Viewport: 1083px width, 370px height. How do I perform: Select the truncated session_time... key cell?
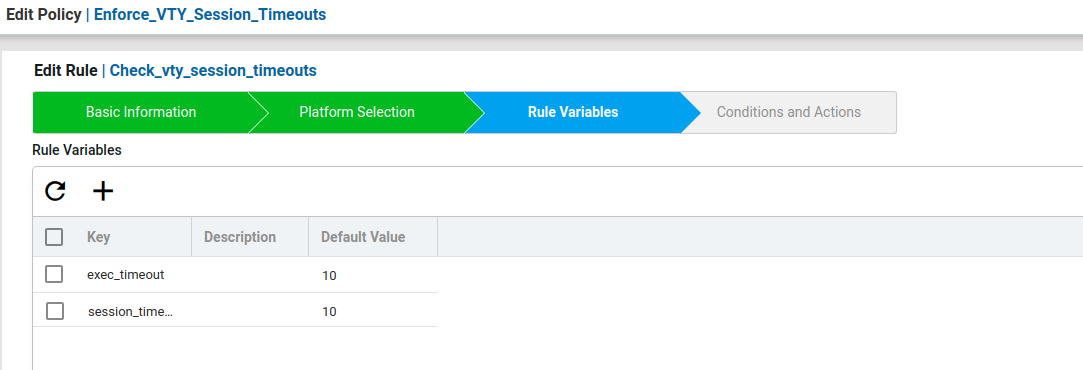point(131,311)
